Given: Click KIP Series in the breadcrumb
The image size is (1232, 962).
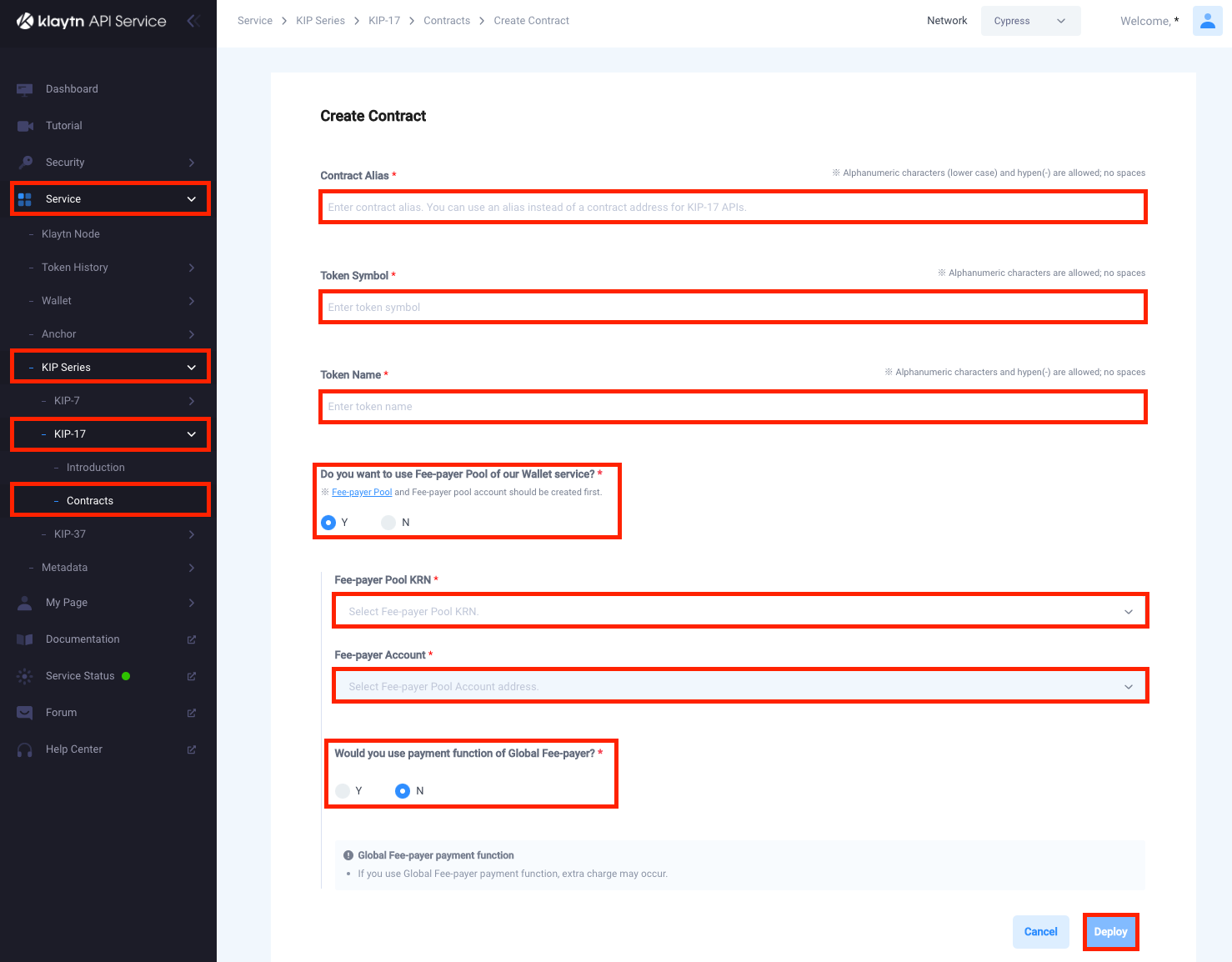Looking at the screenshot, I should 320,21.
